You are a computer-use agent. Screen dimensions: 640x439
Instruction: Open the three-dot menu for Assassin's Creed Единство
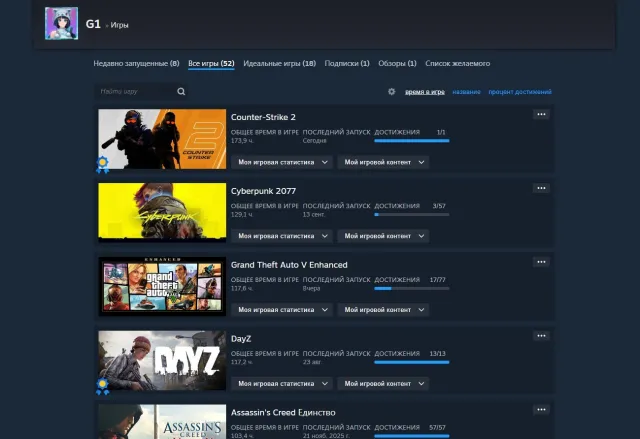[541, 410]
